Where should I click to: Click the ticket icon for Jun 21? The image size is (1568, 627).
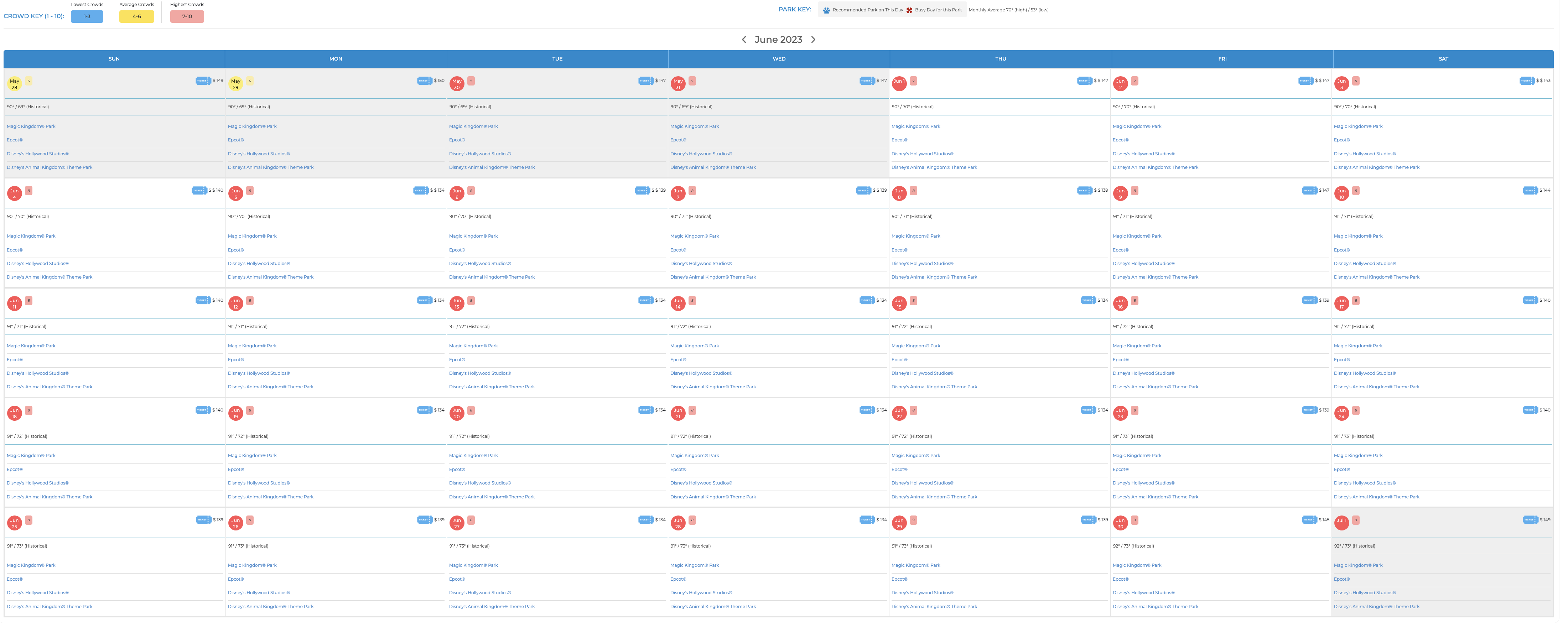pos(867,410)
